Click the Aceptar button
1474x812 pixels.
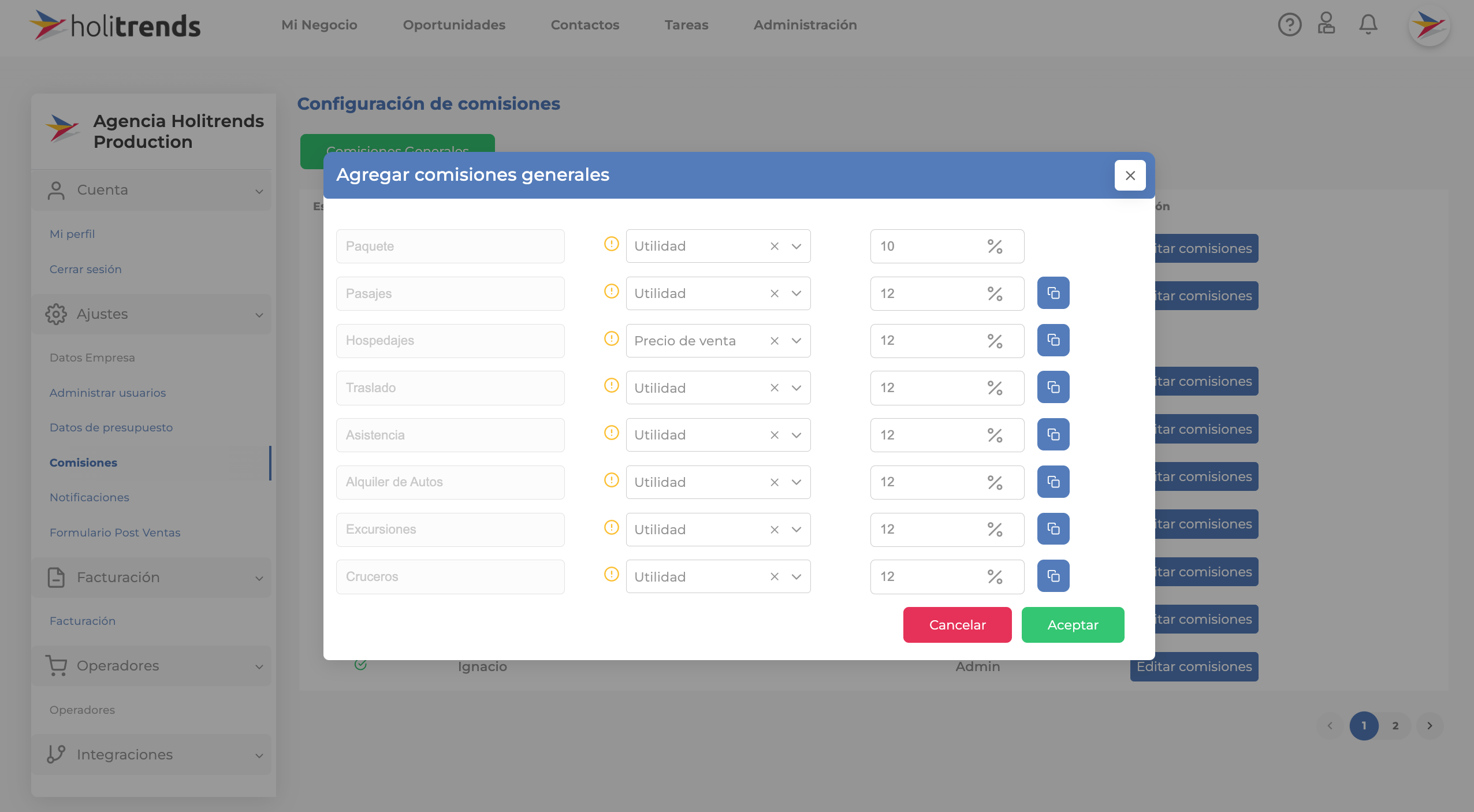click(x=1073, y=625)
